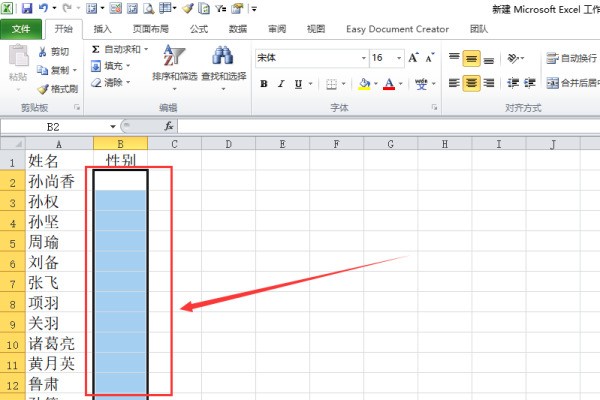Select cell containing 诸葛亮
Viewport: 600px width, 400px height.
tap(51, 343)
